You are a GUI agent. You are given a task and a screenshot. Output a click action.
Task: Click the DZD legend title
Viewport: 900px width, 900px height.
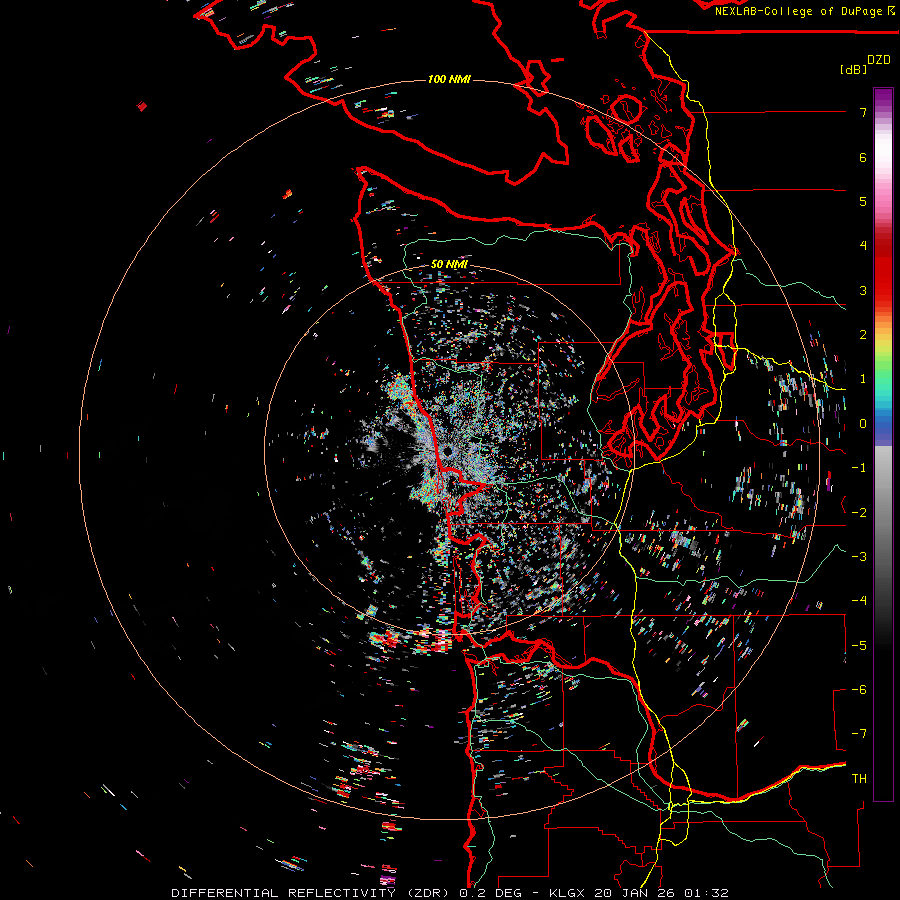click(879, 60)
